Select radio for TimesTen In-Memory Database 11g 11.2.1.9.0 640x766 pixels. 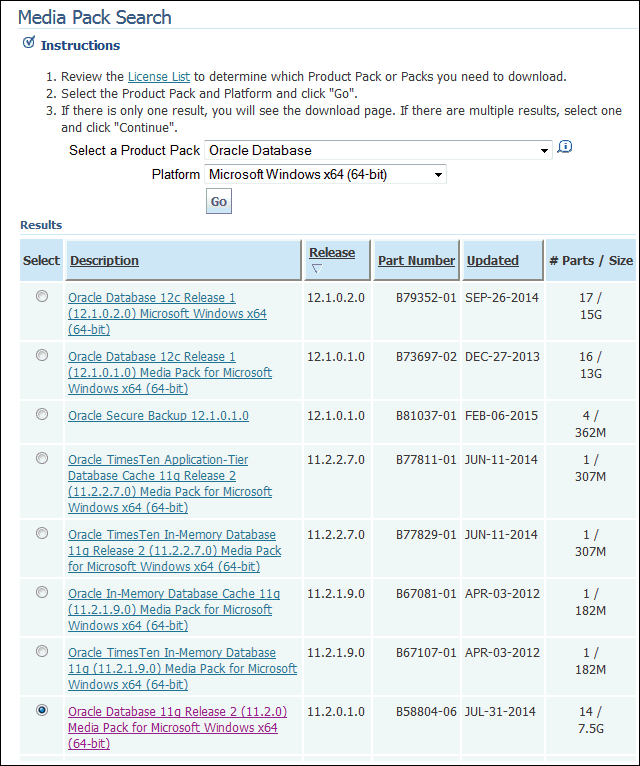coord(42,651)
